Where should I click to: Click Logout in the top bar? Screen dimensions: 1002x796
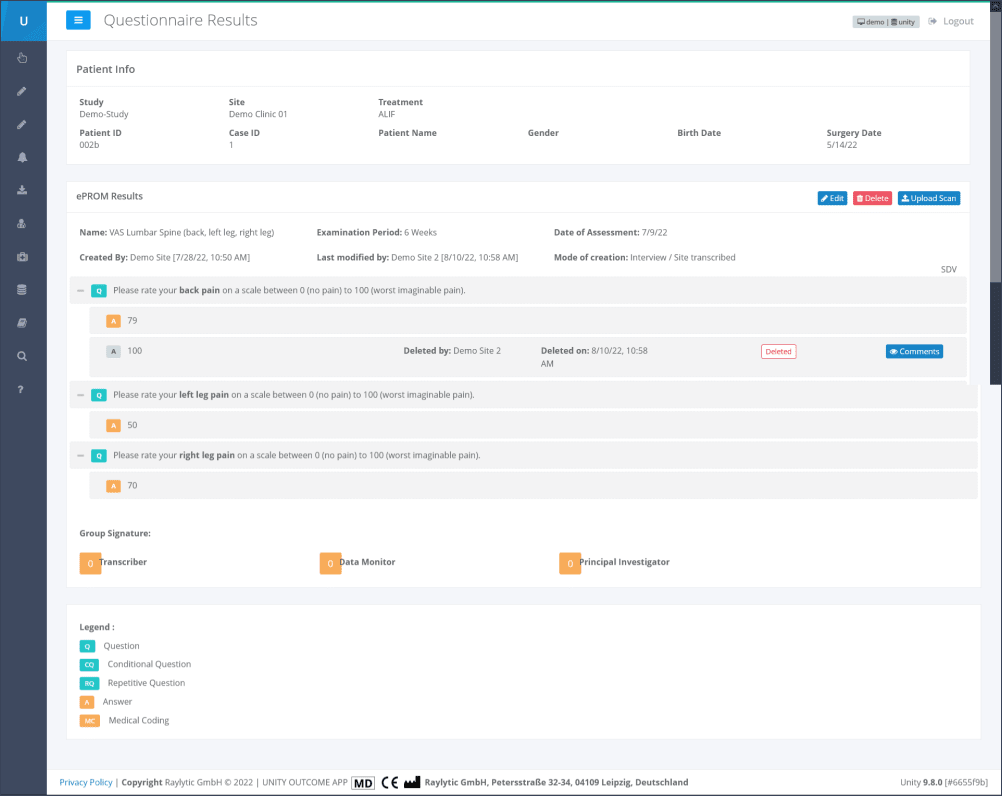coord(950,21)
